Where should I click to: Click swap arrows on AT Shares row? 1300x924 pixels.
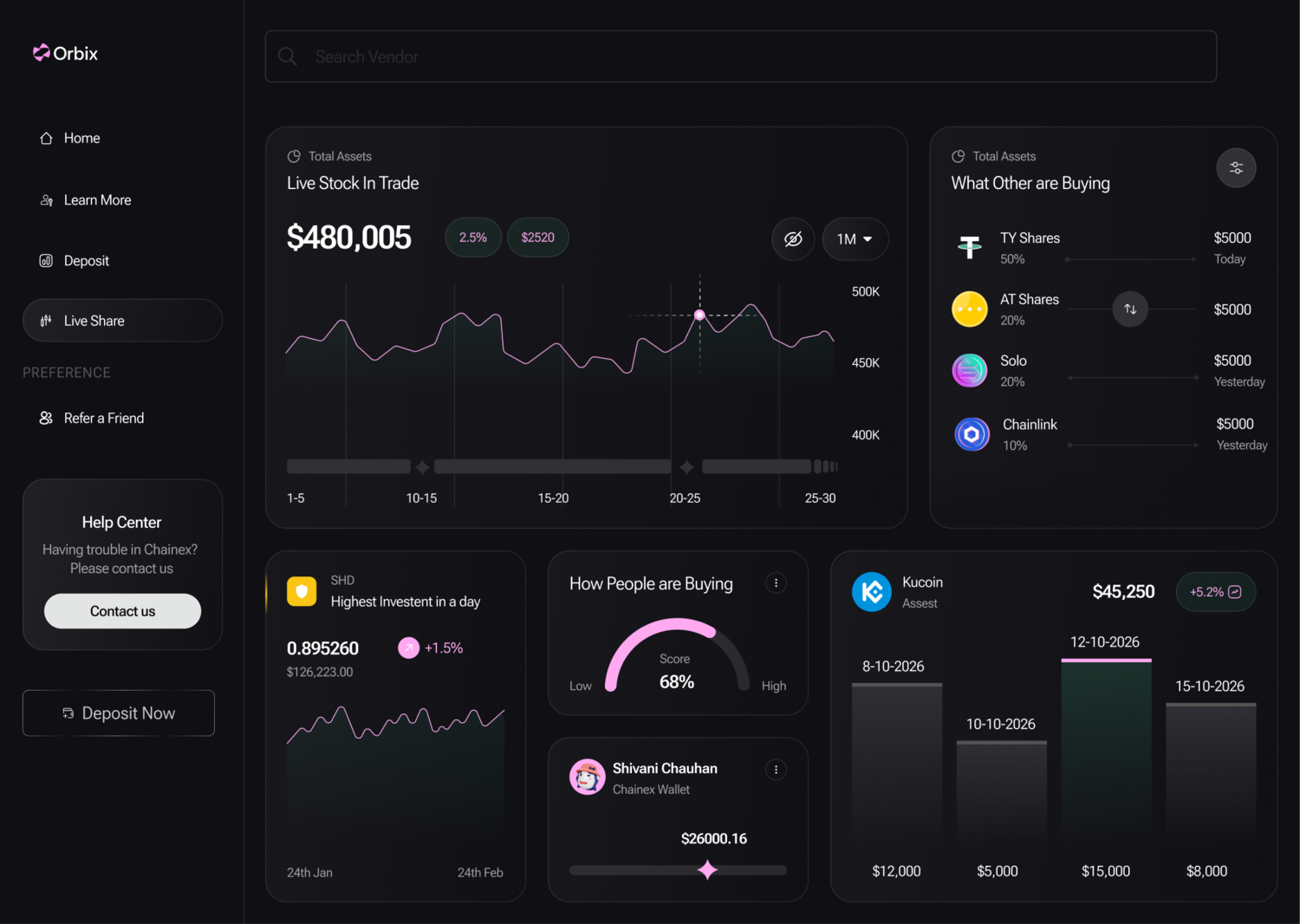pyautogui.click(x=1130, y=309)
